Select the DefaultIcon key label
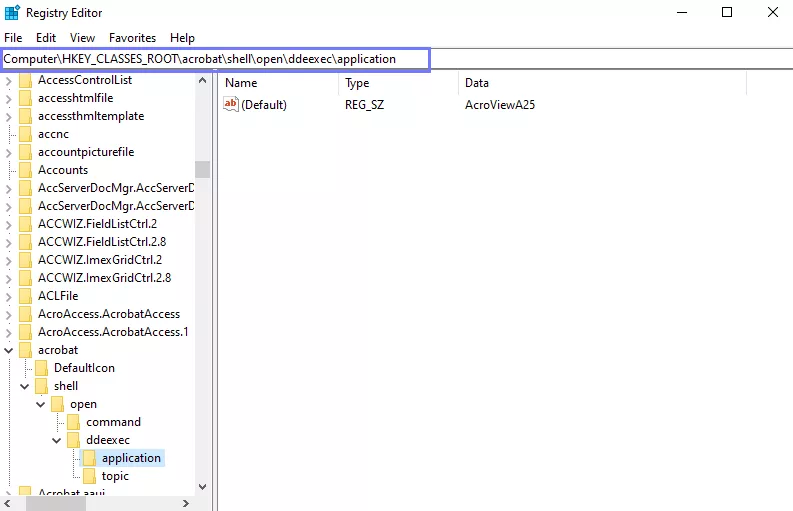The width and height of the screenshot is (793, 511). [84, 368]
